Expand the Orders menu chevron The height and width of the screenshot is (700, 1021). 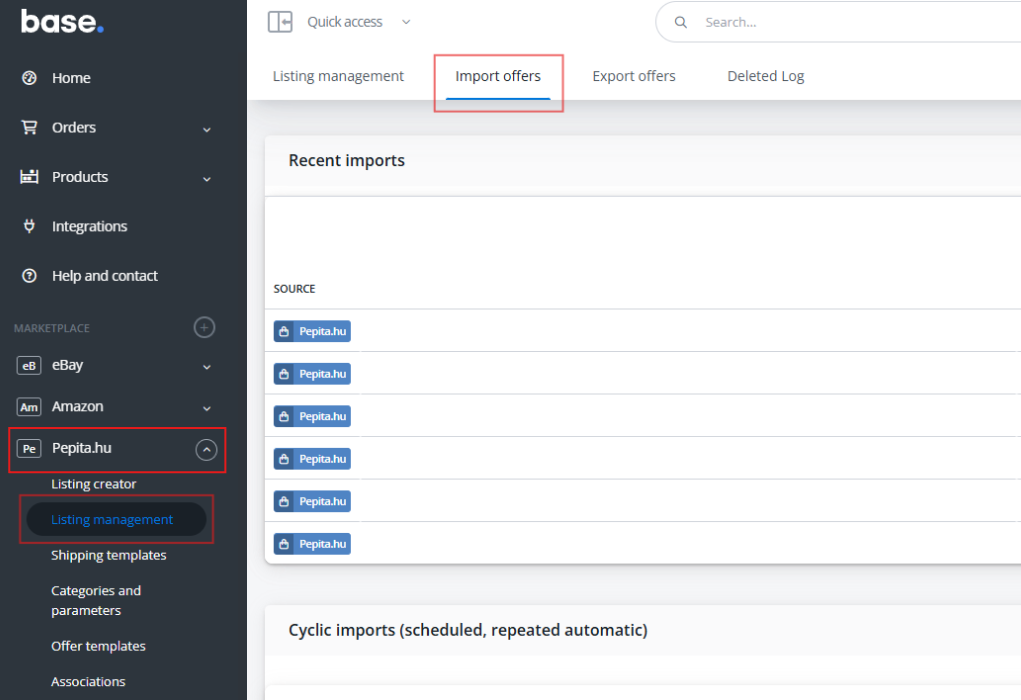point(206,130)
